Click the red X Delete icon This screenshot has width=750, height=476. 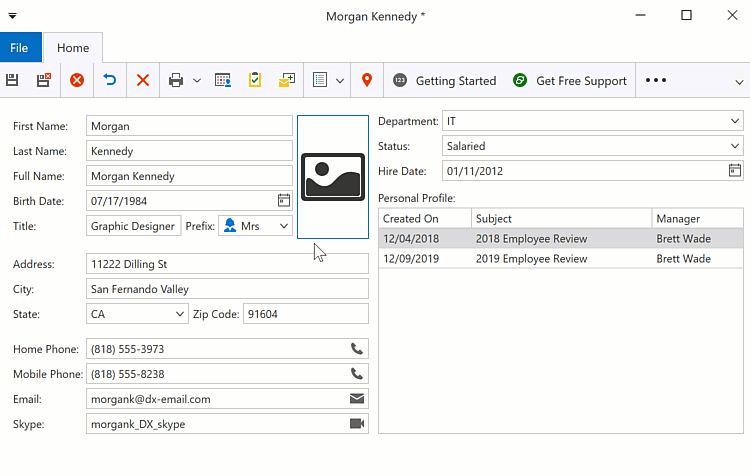coord(143,80)
